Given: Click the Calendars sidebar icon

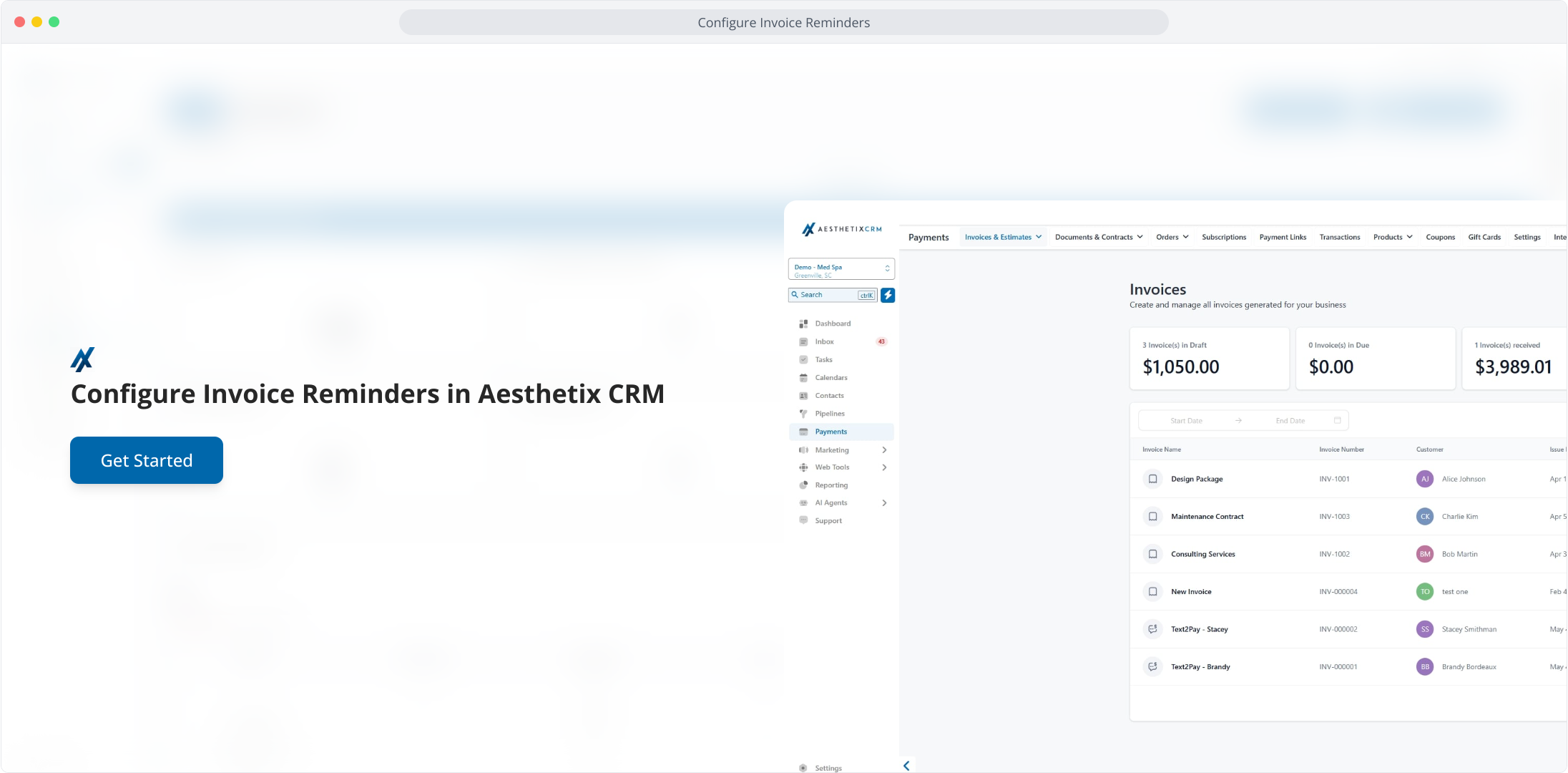Looking at the screenshot, I should (x=803, y=378).
